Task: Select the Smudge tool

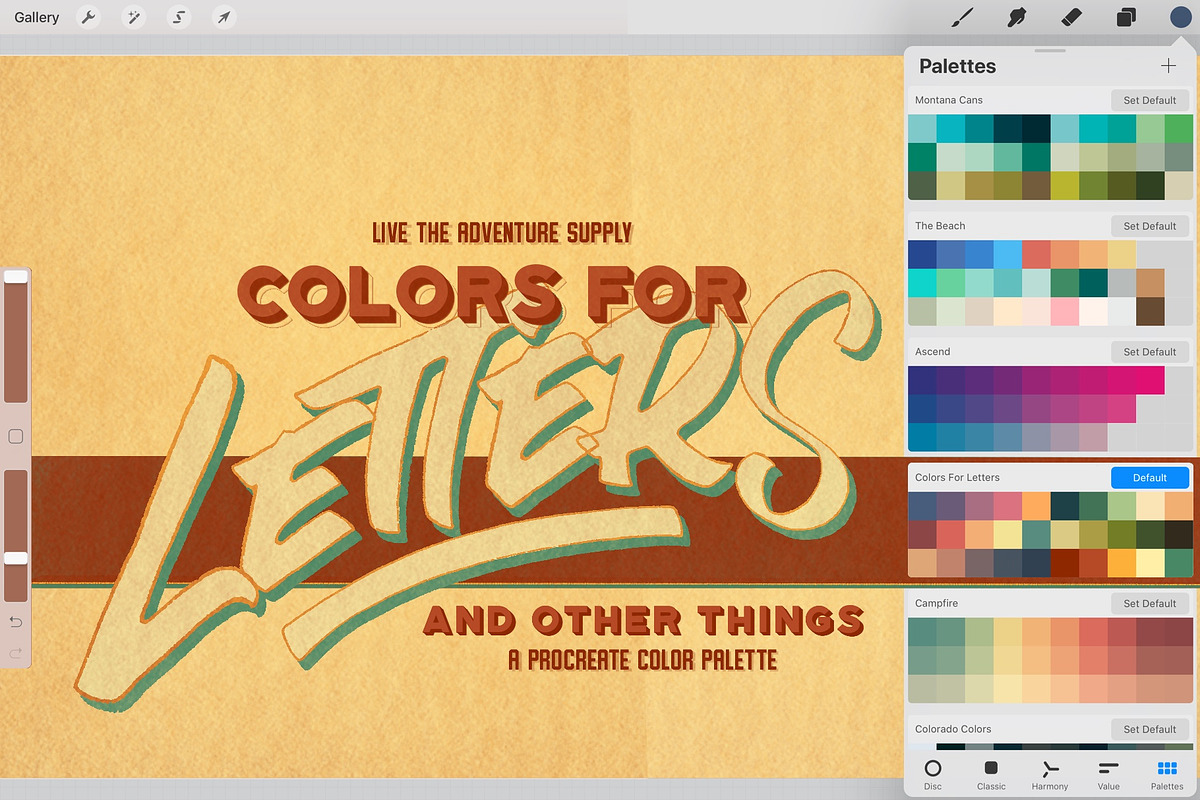Action: [1017, 17]
